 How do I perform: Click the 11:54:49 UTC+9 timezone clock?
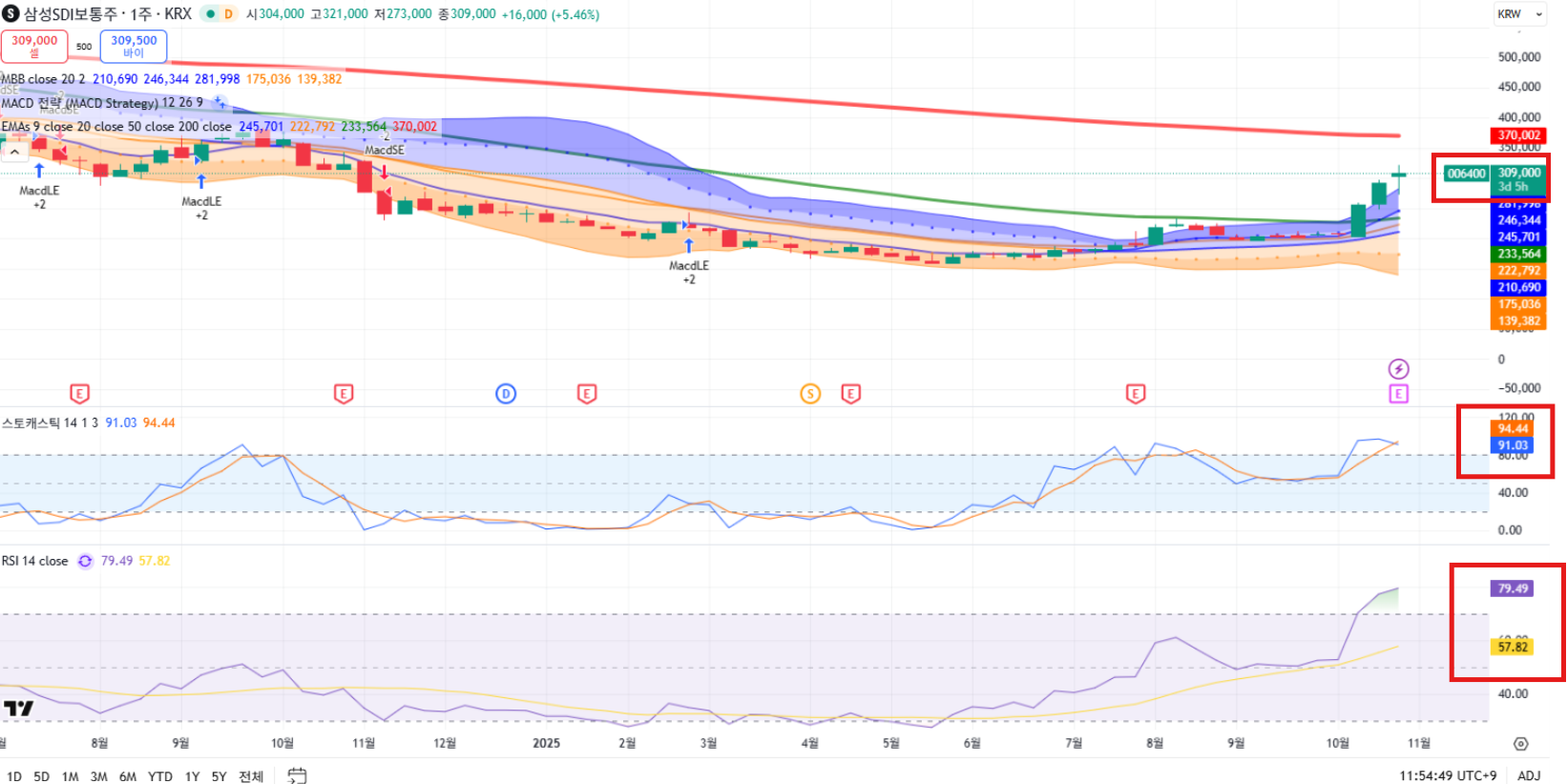[1448, 775]
